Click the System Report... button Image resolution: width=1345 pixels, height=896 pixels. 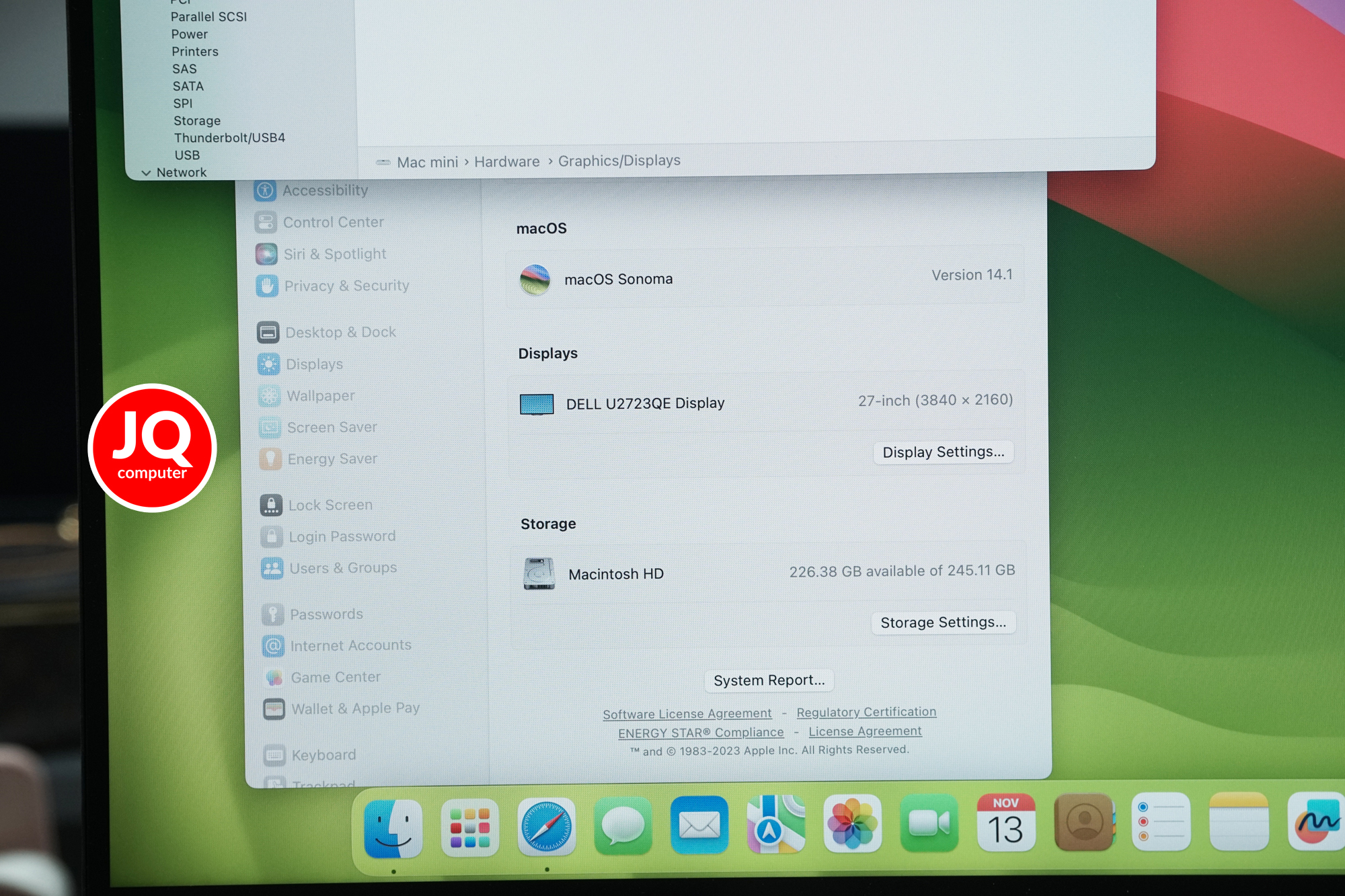pos(769,680)
